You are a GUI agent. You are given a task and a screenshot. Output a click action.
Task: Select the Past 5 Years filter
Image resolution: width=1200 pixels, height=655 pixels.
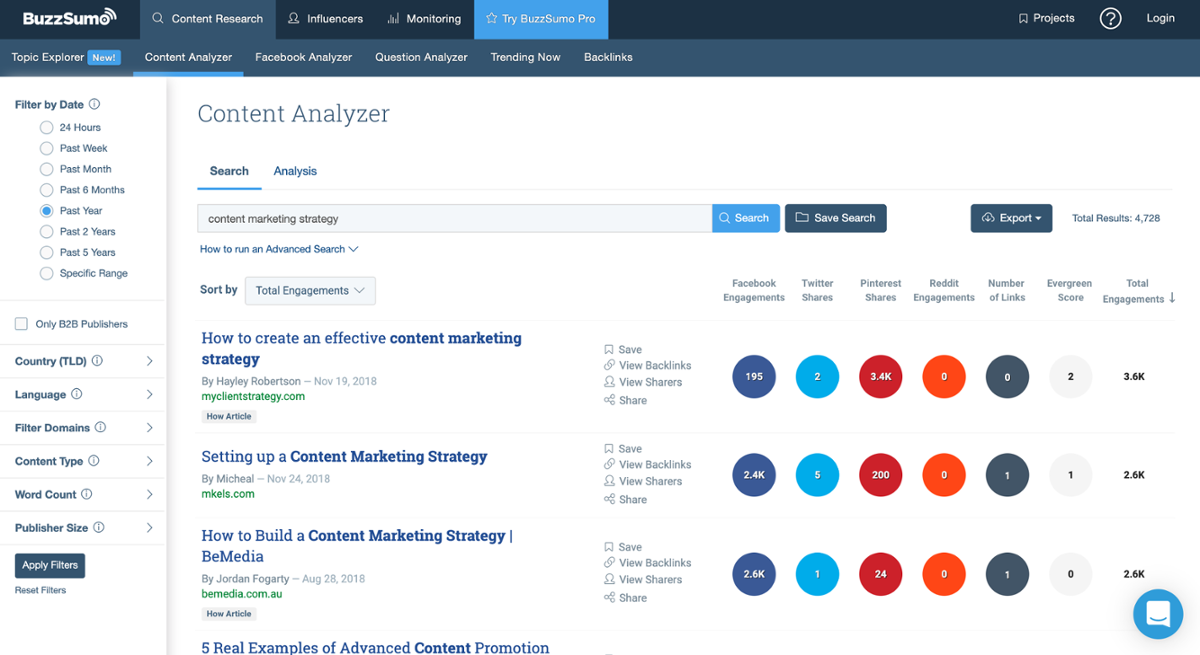point(46,253)
